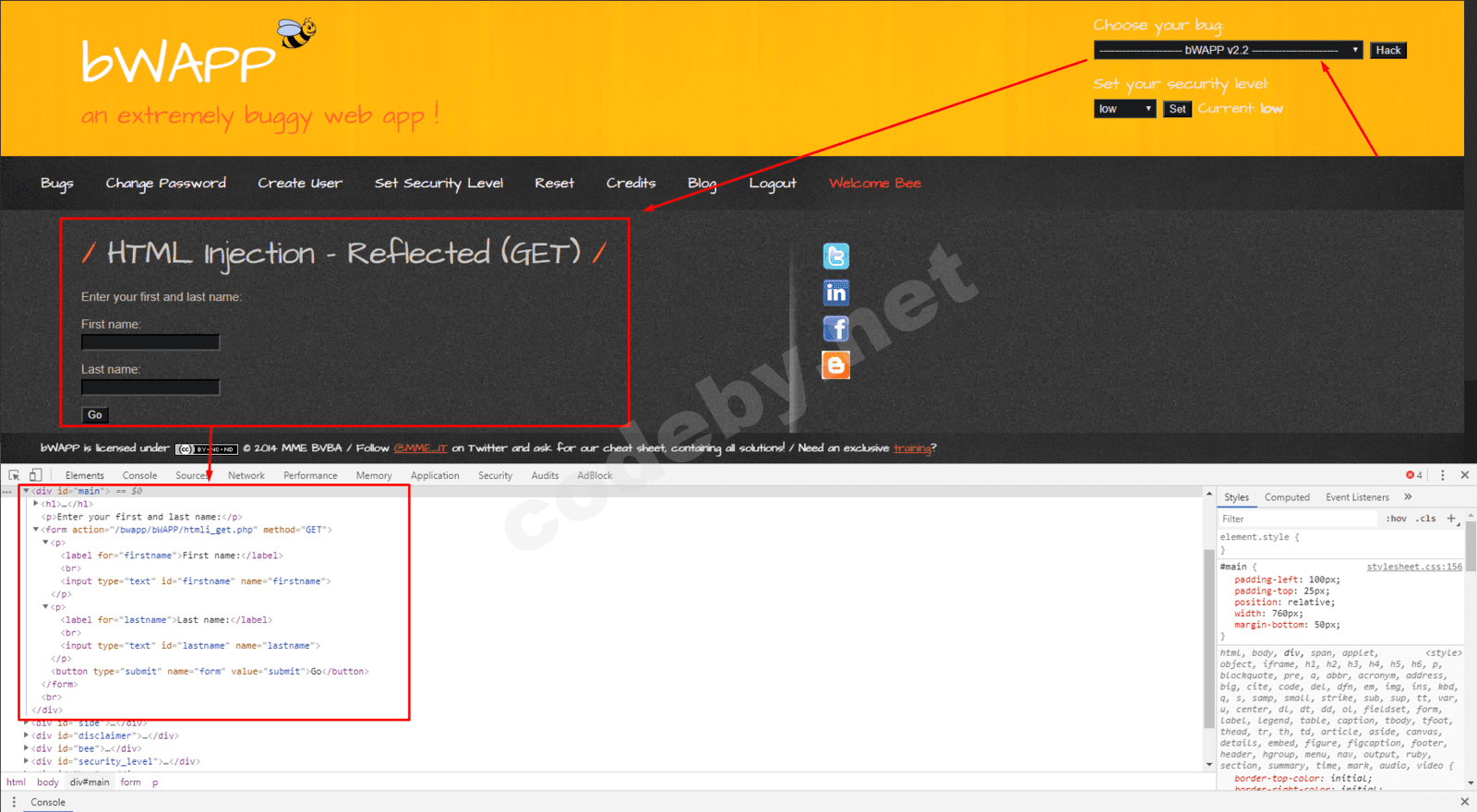This screenshot has width=1477, height=812.
Task: Switch to the Elements tab
Action: [85, 475]
